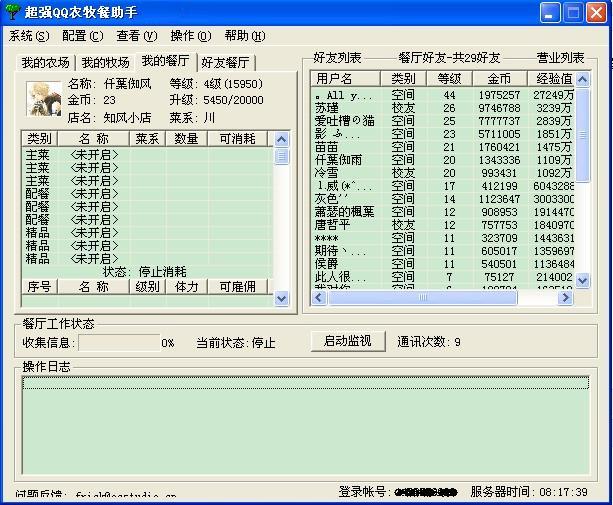Image resolution: width=613 pixels, height=505 pixels.
Task: Click the 好友列表 label
Action: [337, 58]
